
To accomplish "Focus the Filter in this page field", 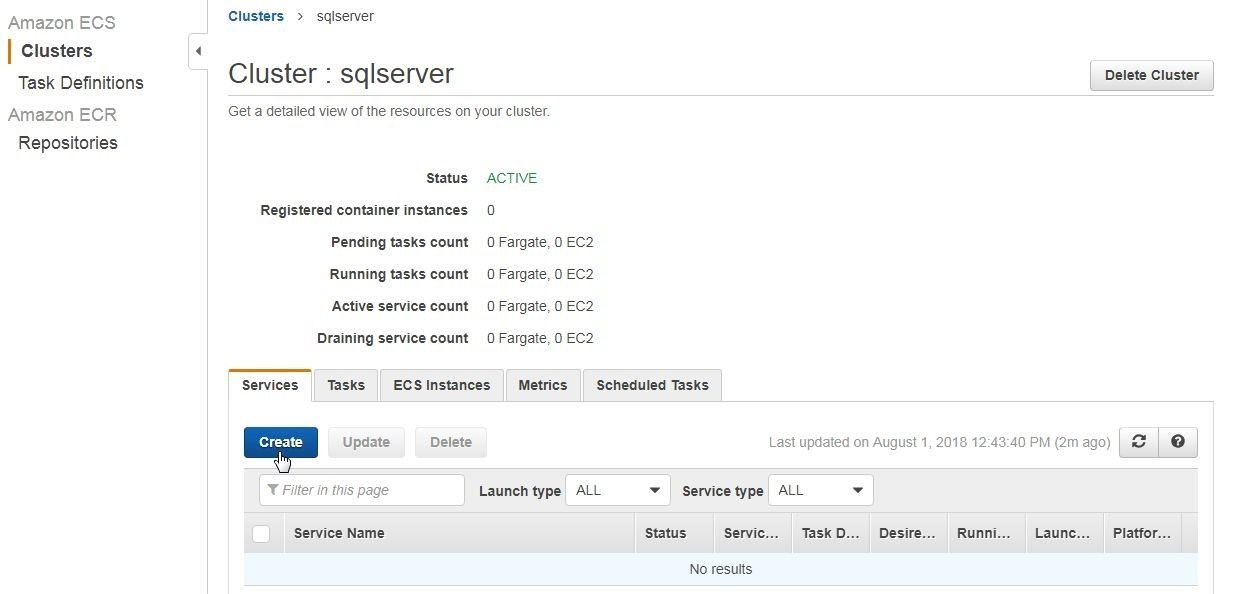I will pyautogui.click(x=362, y=490).
